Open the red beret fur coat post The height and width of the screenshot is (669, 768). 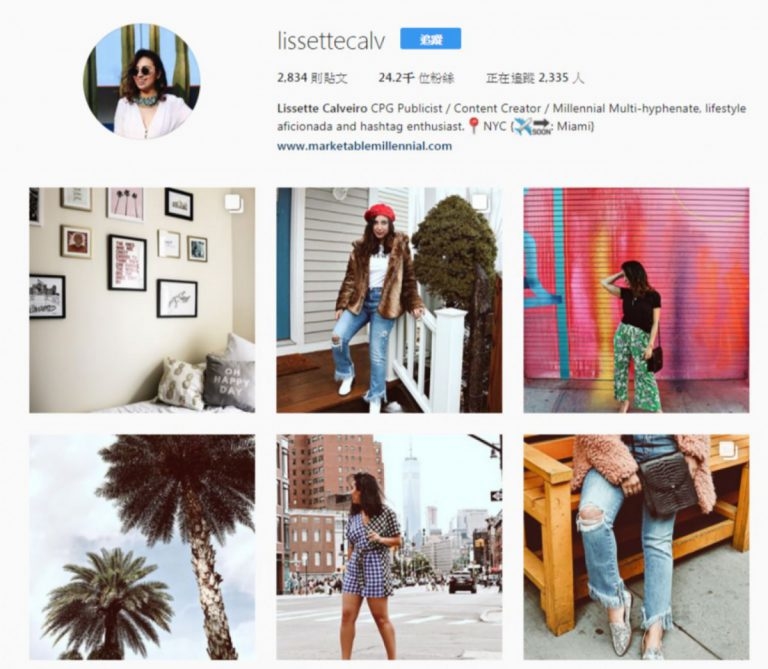389,300
